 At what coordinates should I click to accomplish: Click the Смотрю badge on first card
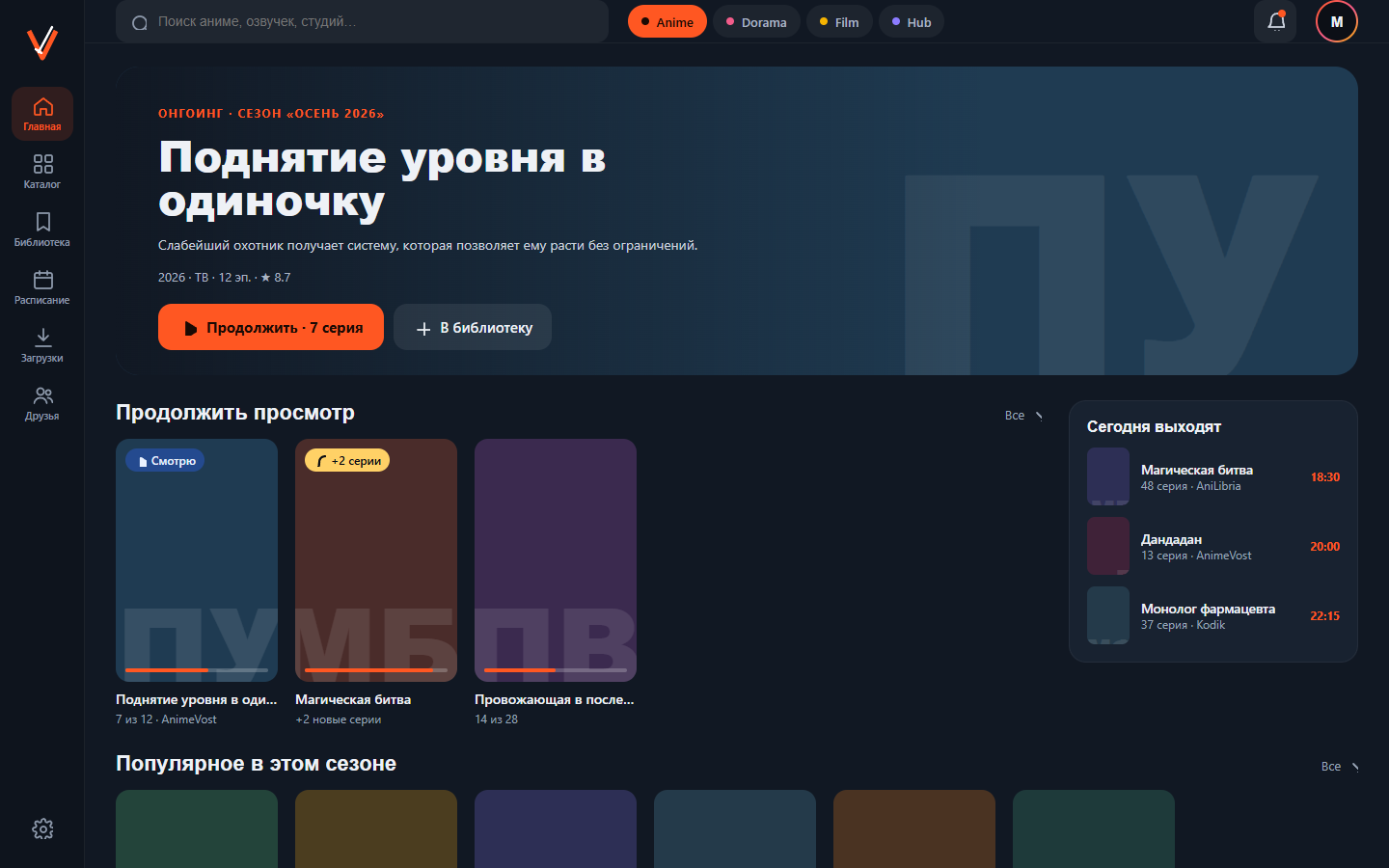(x=165, y=461)
